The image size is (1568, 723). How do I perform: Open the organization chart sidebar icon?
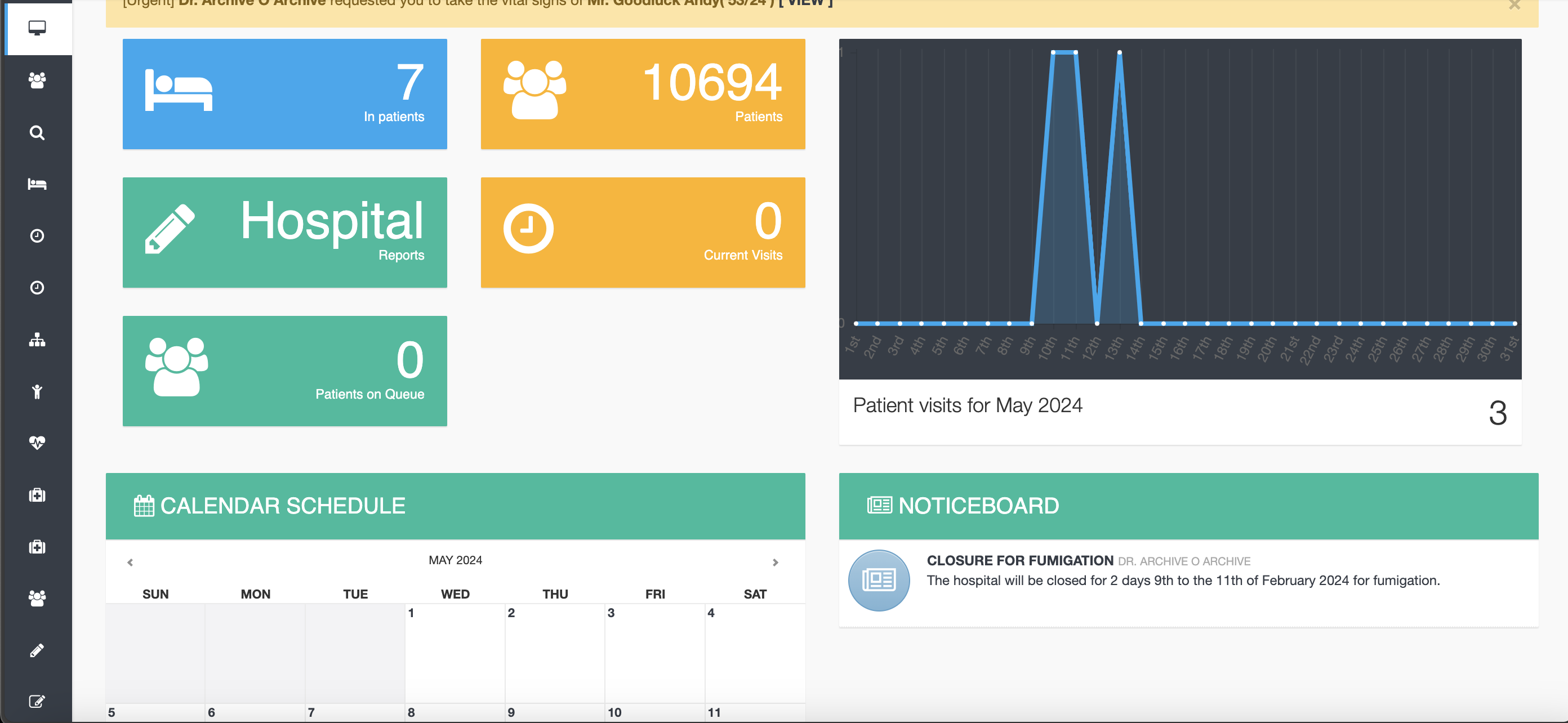point(37,340)
